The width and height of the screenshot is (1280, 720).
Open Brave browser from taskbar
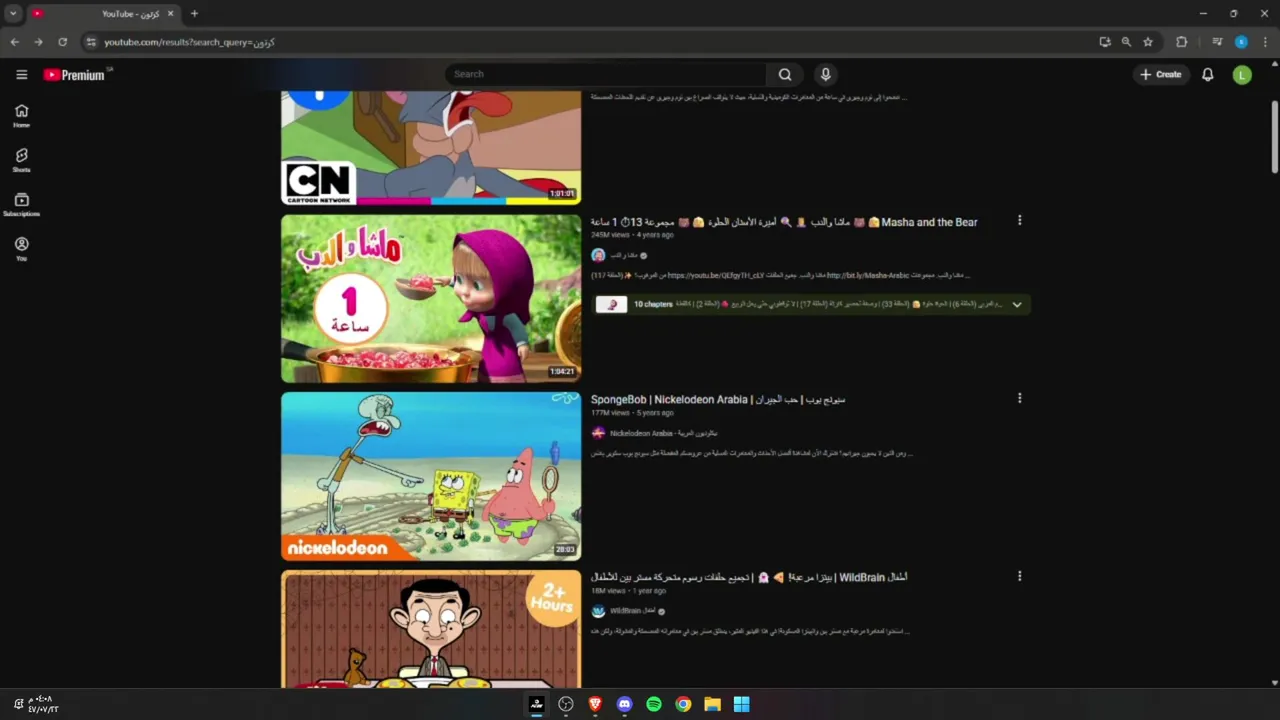595,704
